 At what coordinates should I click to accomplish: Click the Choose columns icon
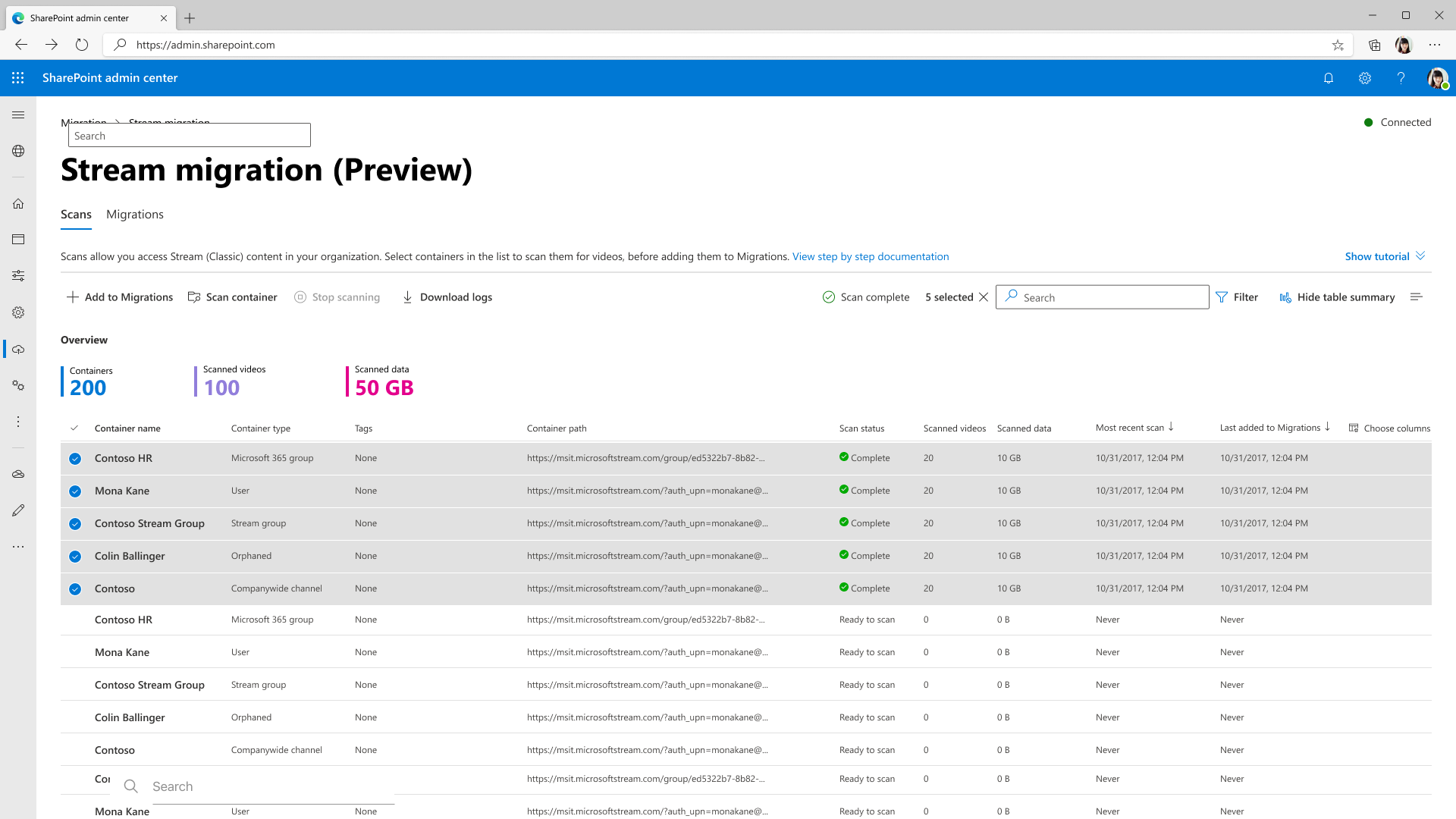coord(1354,427)
